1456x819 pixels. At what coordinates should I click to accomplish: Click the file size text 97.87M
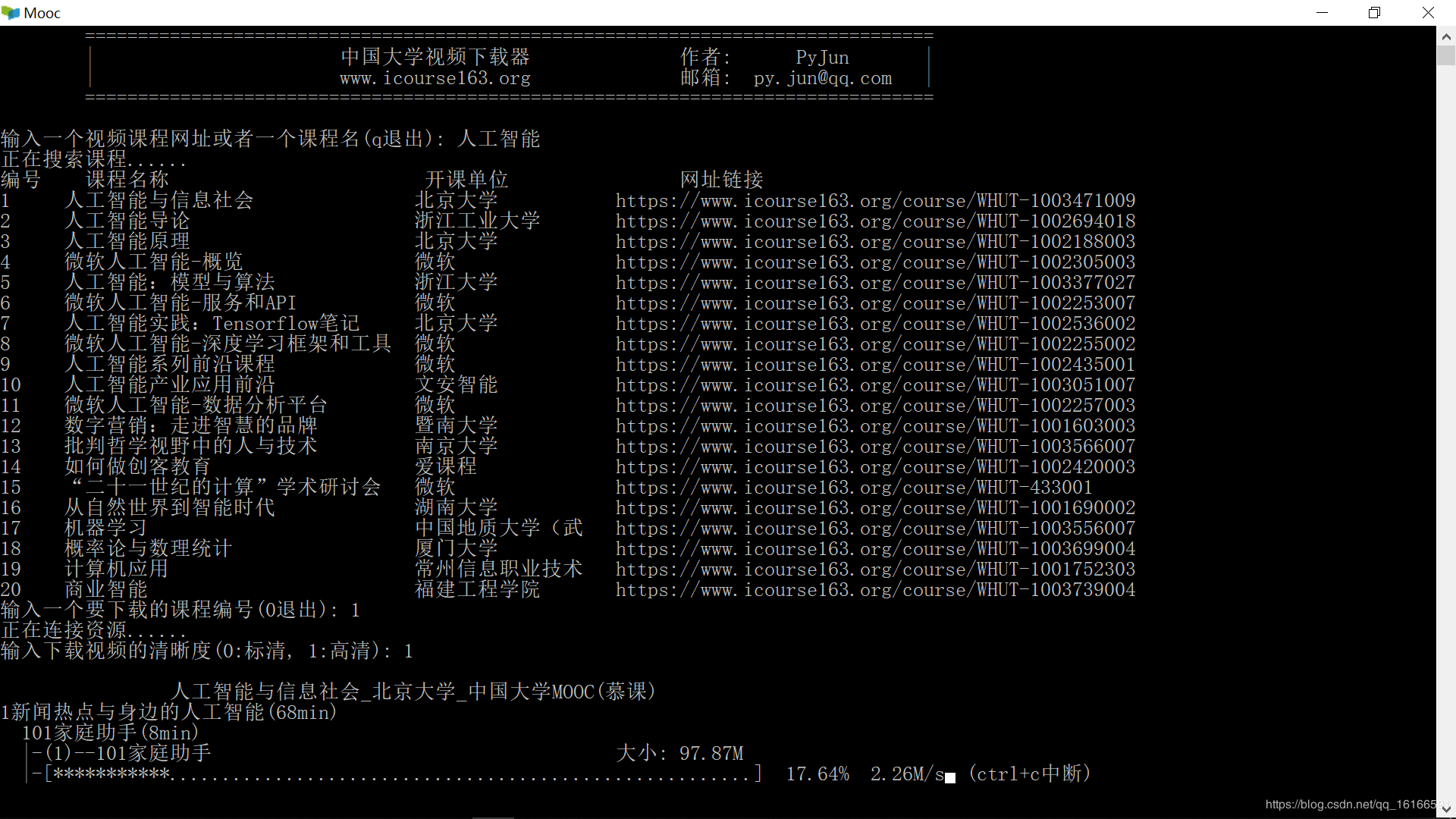click(x=711, y=754)
